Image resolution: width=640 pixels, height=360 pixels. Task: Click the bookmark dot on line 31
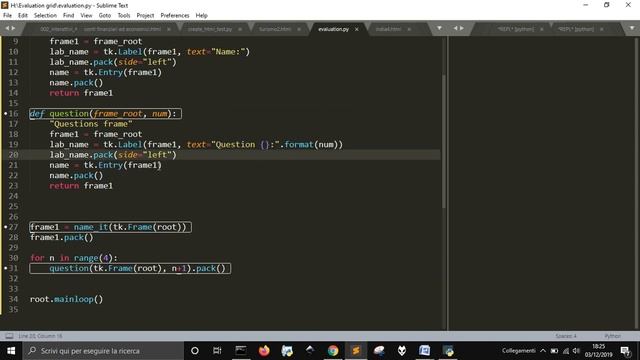[5, 268]
